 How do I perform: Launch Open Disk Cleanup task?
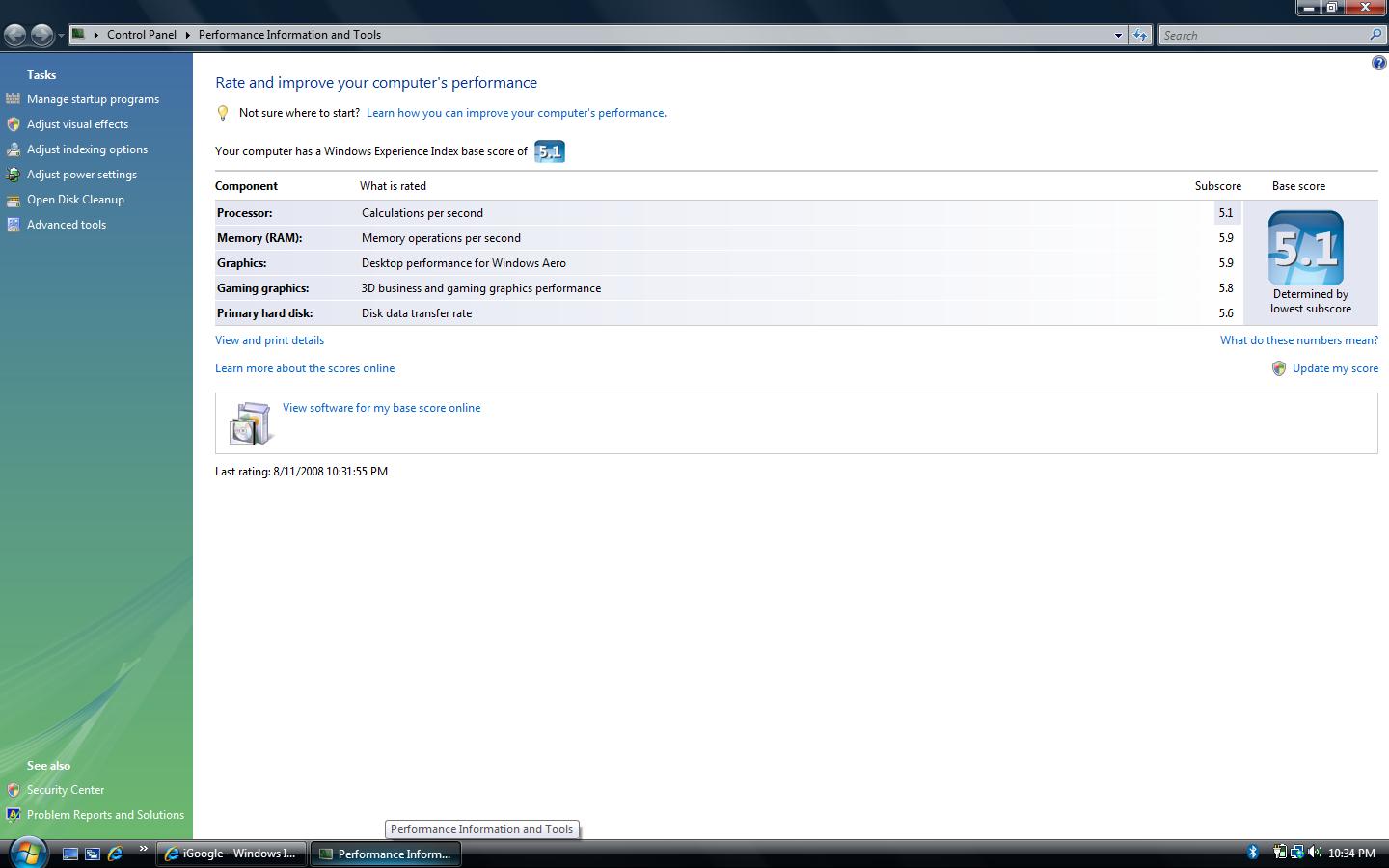[x=75, y=200]
